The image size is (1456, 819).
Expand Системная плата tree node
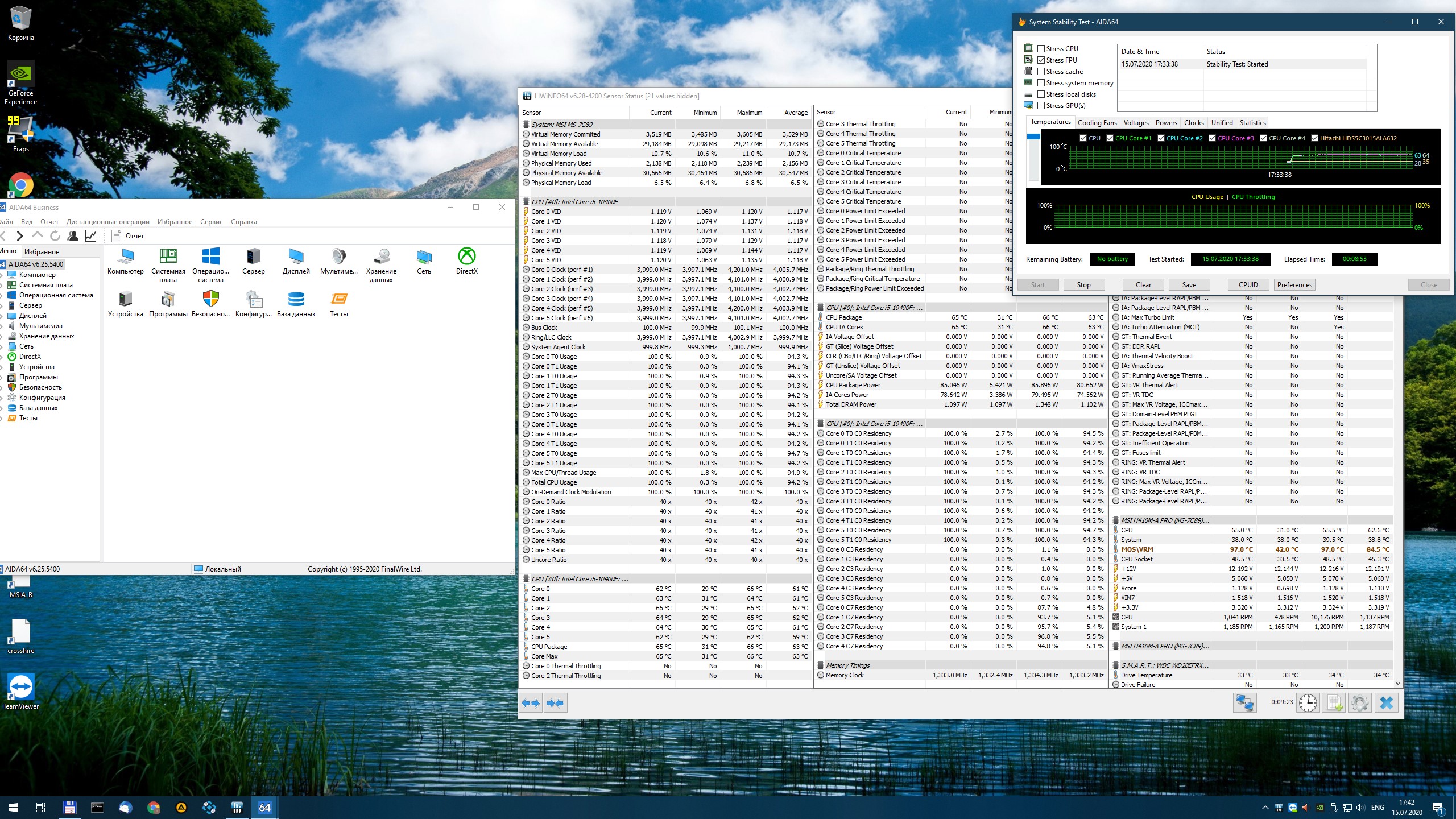pyautogui.click(x=2, y=285)
